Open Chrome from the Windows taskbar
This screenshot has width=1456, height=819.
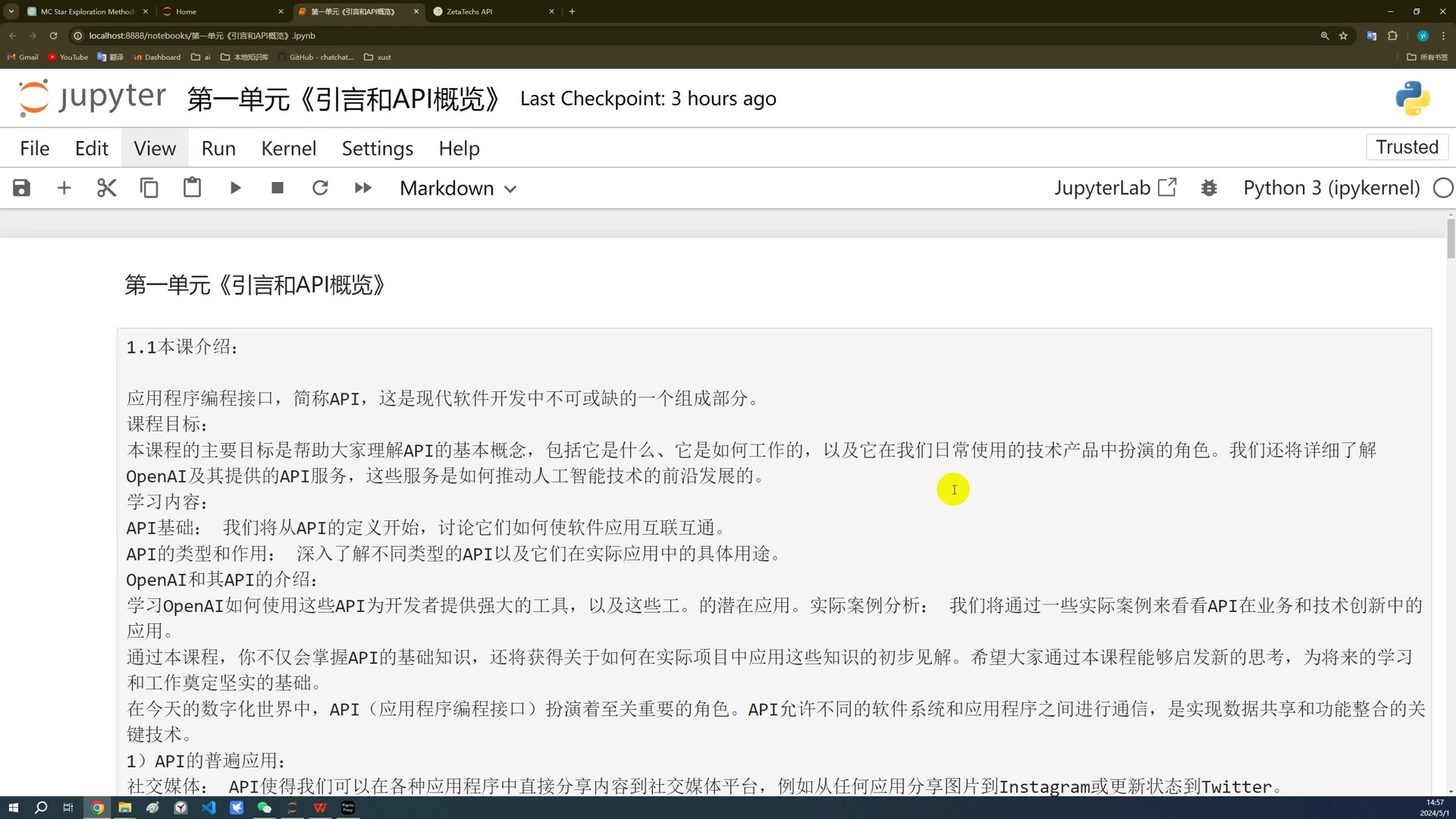click(x=97, y=808)
